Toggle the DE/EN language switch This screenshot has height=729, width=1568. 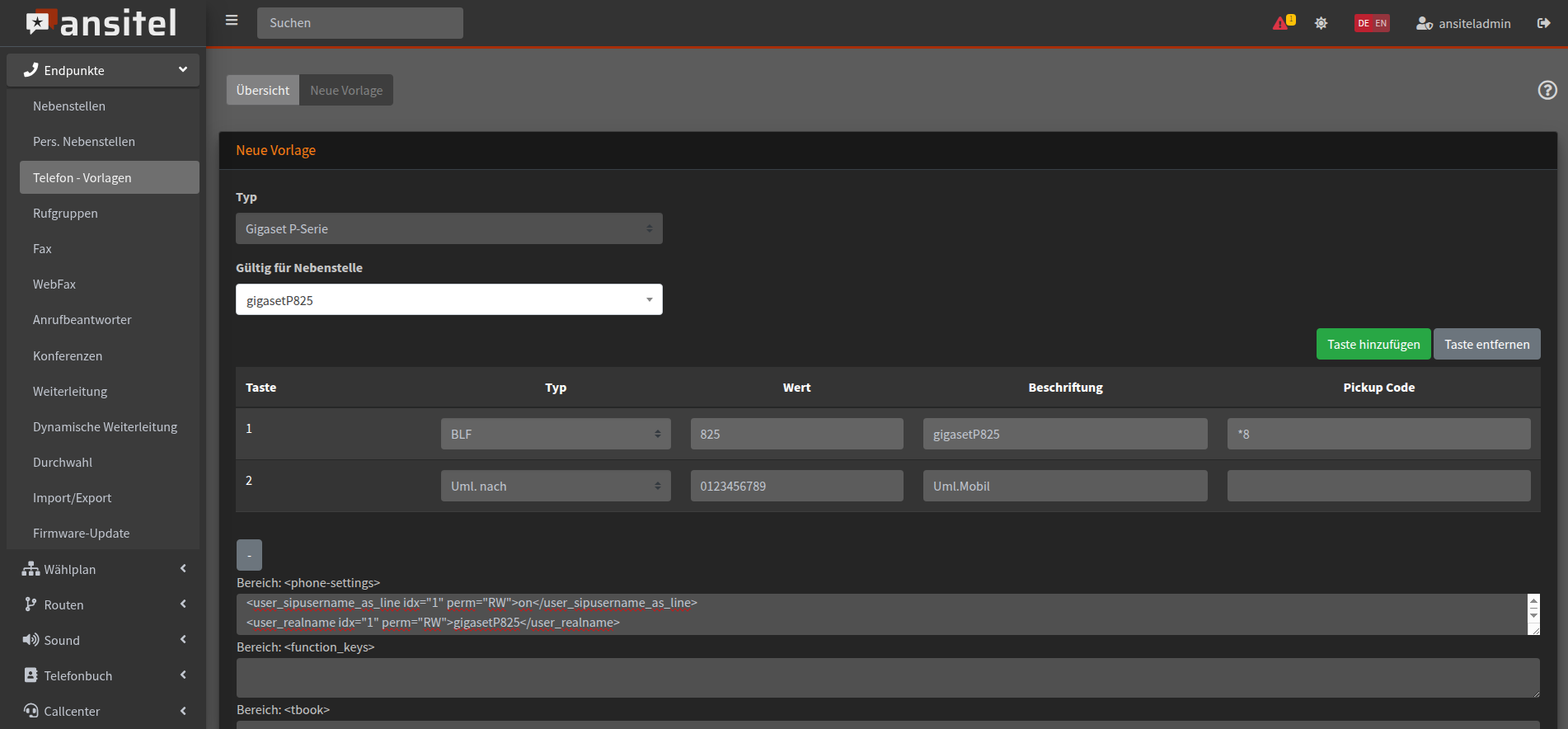pos(1372,23)
